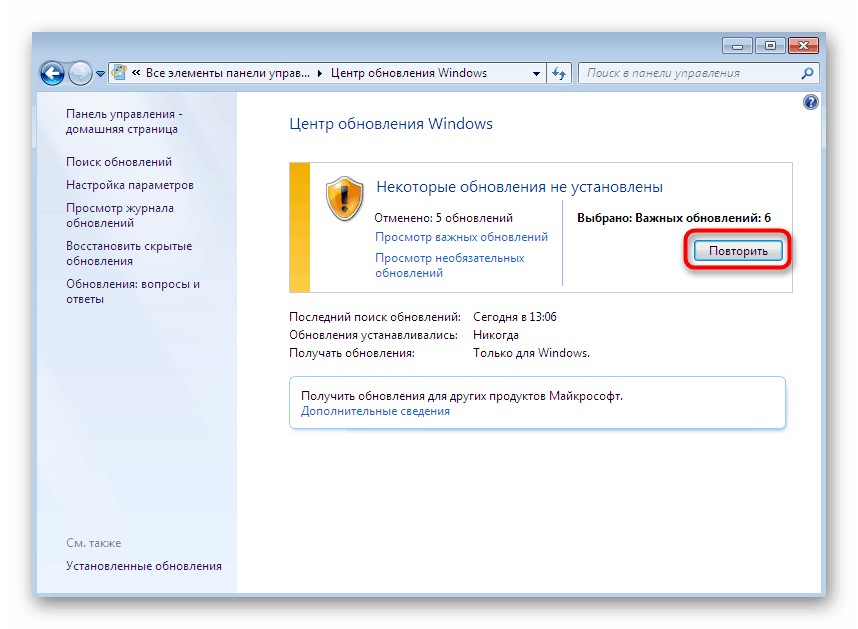
Task: Click text Выбрано: Важных обновлений: 6
Action: point(674,218)
